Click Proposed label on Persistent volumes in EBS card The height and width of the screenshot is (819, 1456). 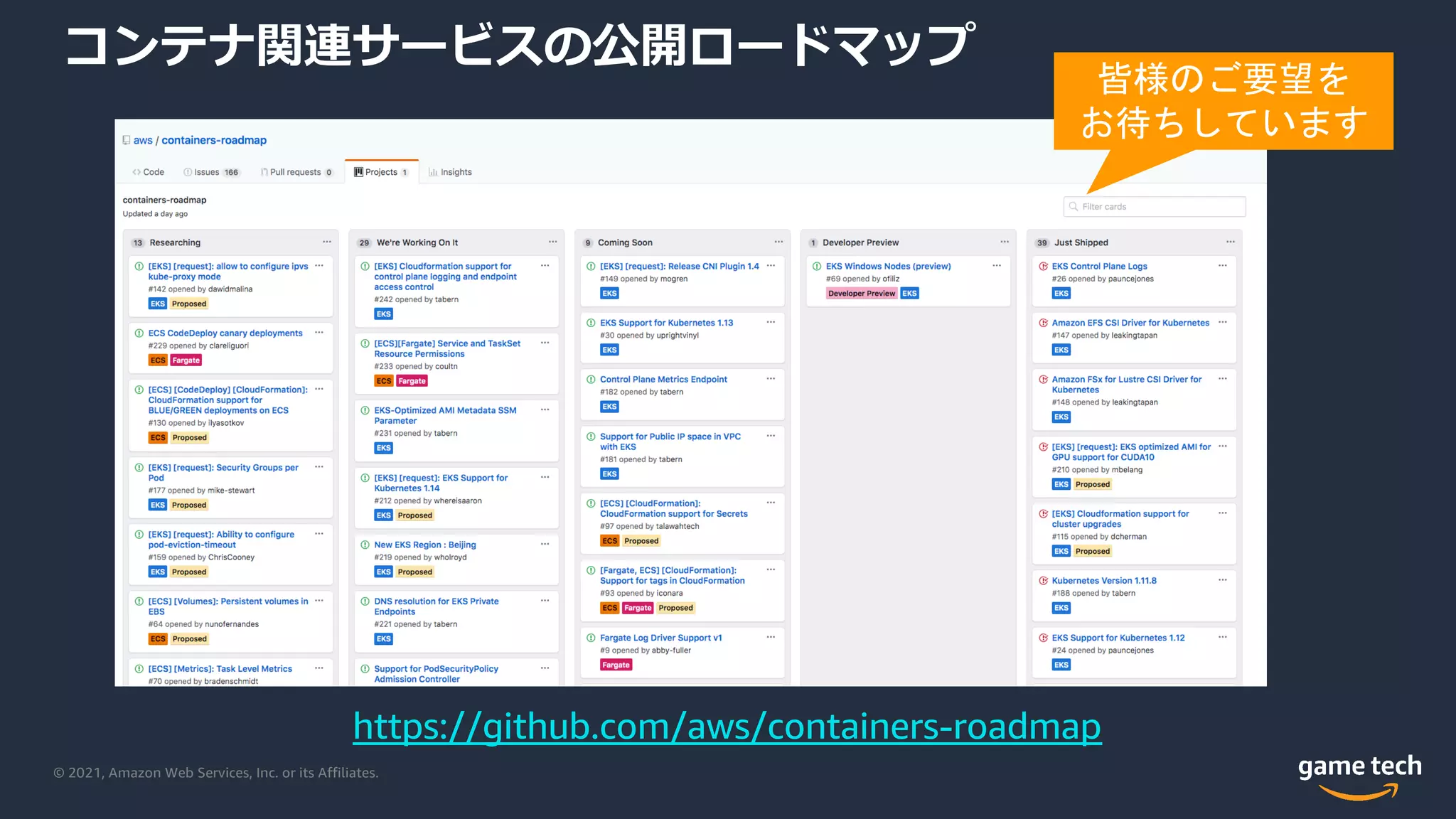pos(189,639)
